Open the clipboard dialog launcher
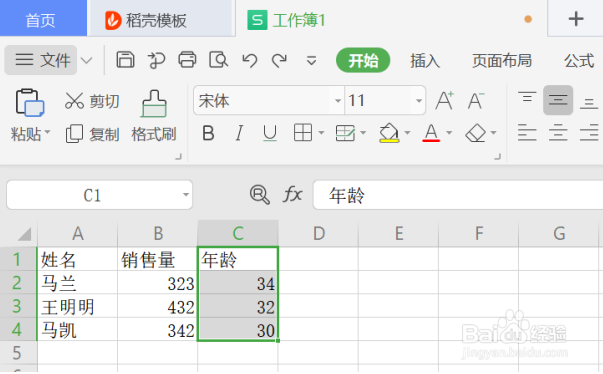 click(x=178, y=156)
